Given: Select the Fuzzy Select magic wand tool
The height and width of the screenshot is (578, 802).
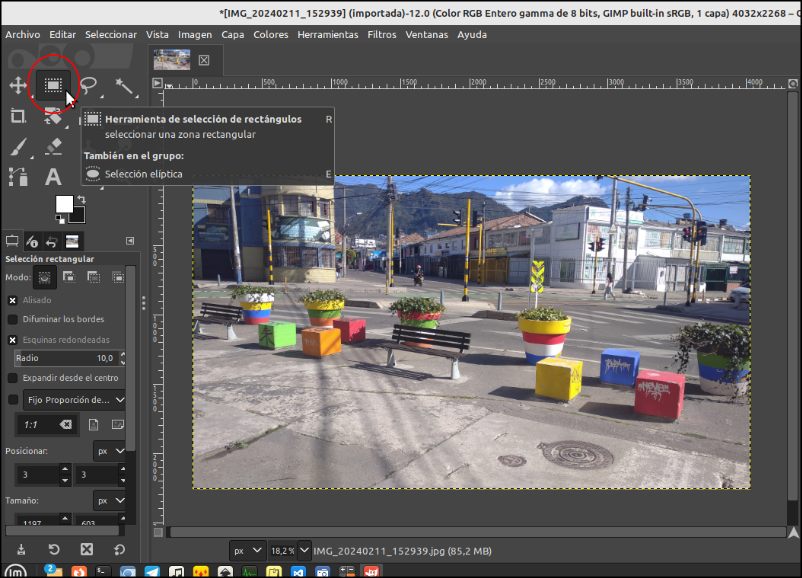Looking at the screenshot, I should 124,87.
